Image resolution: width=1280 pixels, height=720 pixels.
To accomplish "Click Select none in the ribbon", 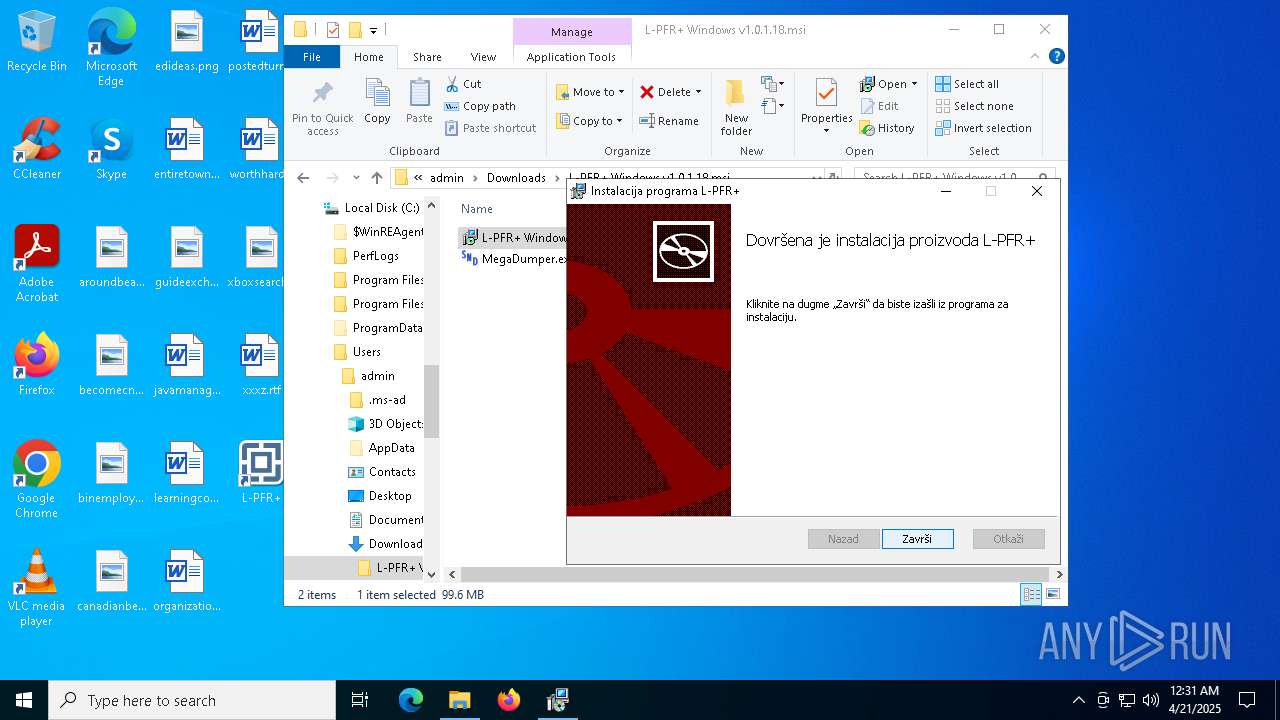I will coord(974,106).
